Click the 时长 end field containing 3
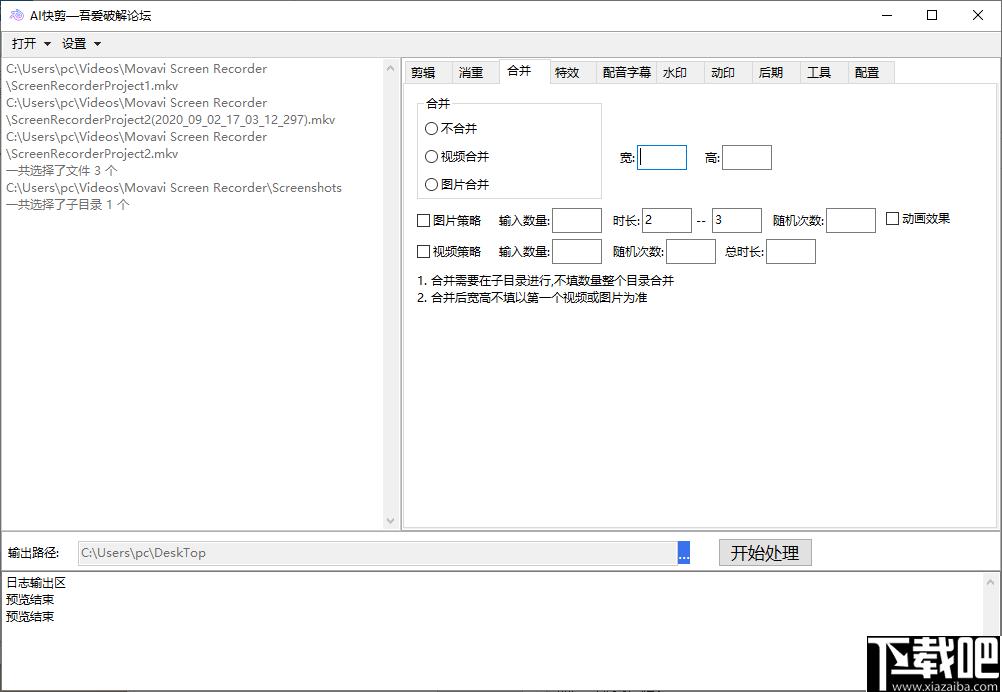1002x692 pixels. [x=737, y=220]
